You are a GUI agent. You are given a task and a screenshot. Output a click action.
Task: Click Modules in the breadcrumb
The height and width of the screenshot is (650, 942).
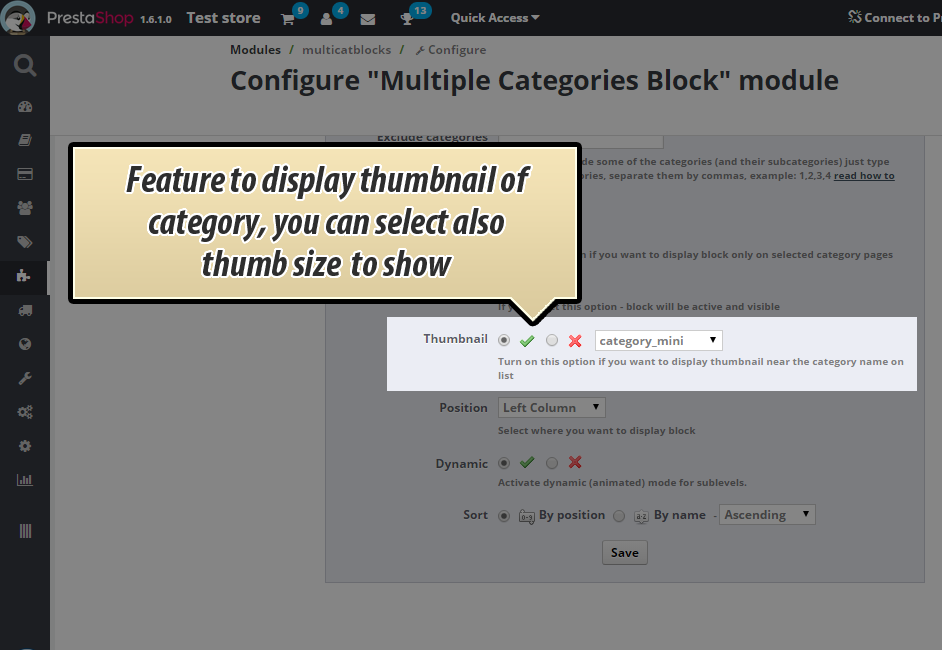[x=255, y=50]
